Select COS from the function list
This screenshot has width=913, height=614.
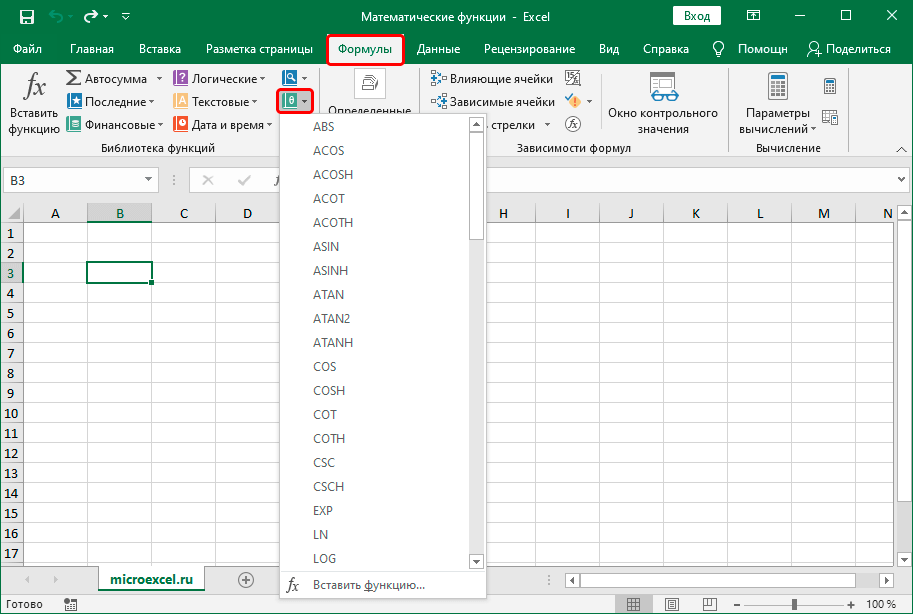coord(324,366)
